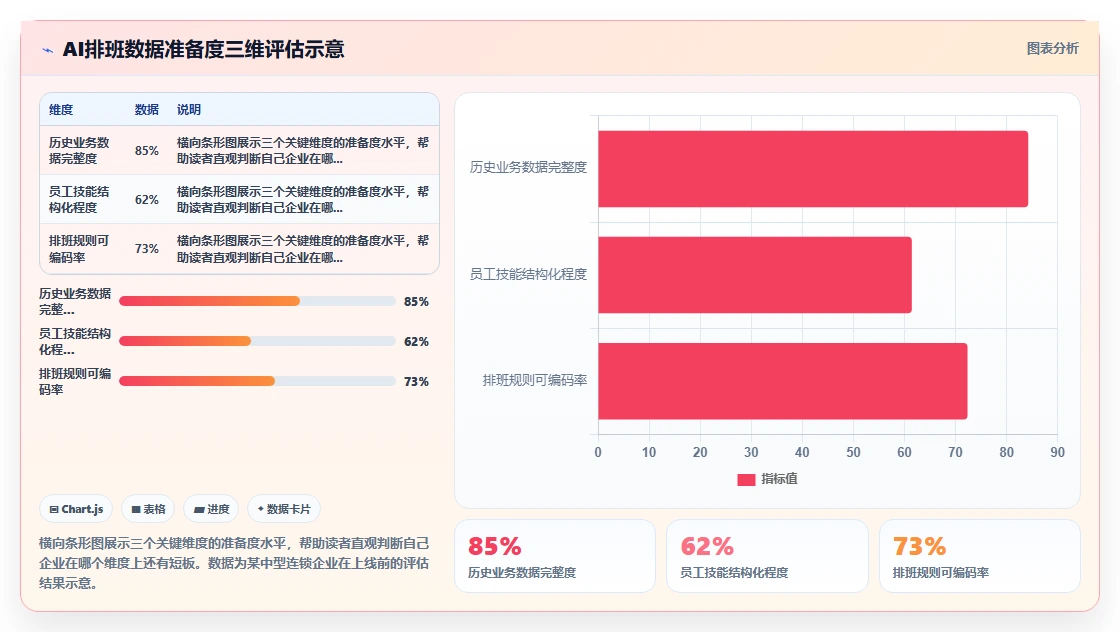Click the 员工技能结构化程度 y-axis label

(x=528, y=274)
